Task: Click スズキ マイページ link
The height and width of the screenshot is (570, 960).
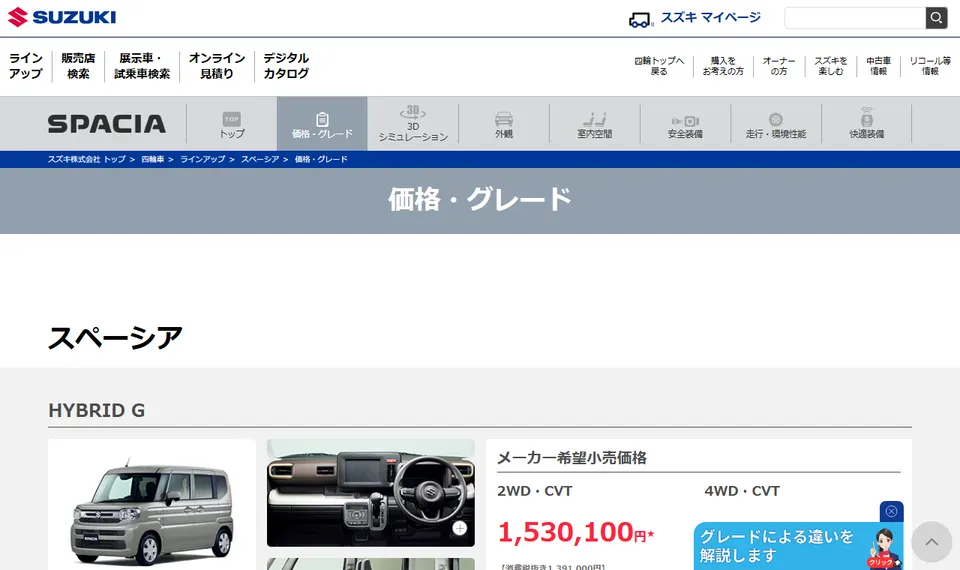Action: [x=710, y=18]
